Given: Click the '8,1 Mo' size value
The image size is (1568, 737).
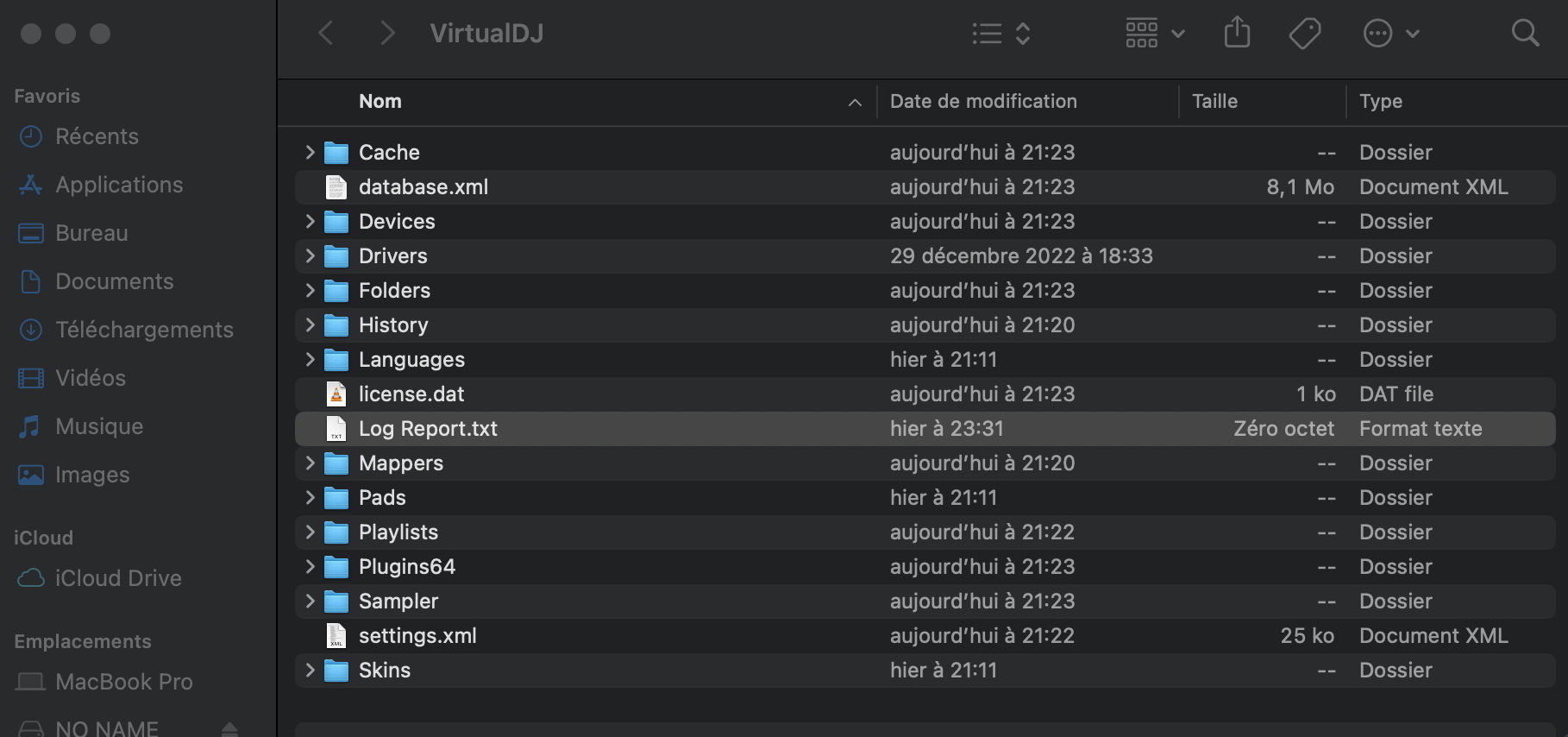Looking at the screenshot, I should pos(1301,186).
